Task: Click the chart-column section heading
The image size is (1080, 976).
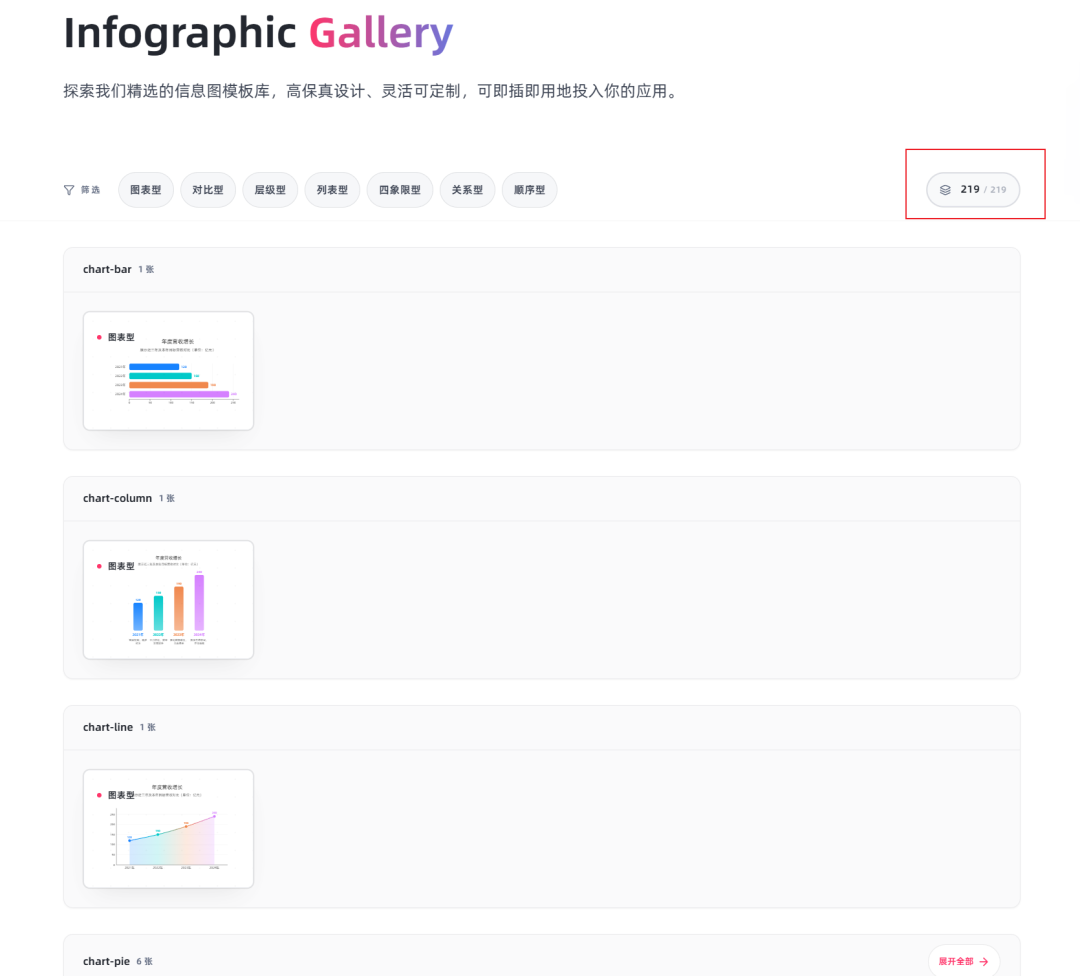Action: pos(118,498)
